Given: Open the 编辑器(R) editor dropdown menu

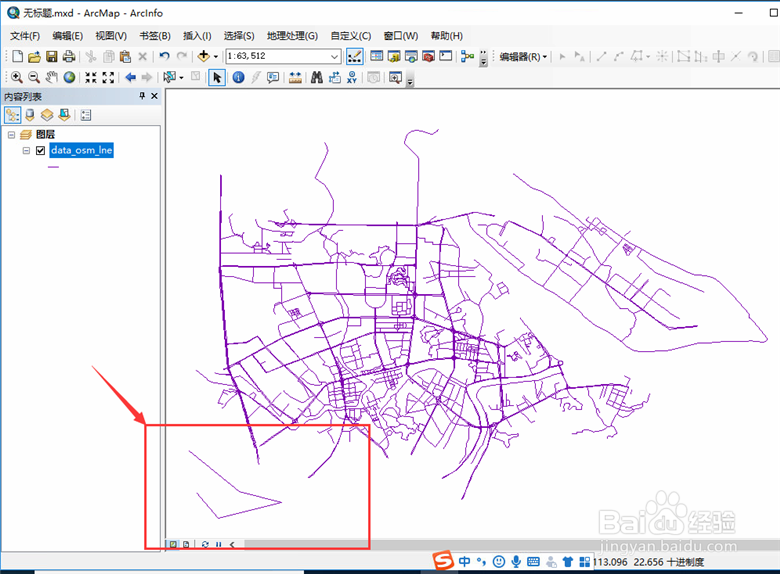Looking at the screenshot, I should pyautogui.click(x=523, y=57).
